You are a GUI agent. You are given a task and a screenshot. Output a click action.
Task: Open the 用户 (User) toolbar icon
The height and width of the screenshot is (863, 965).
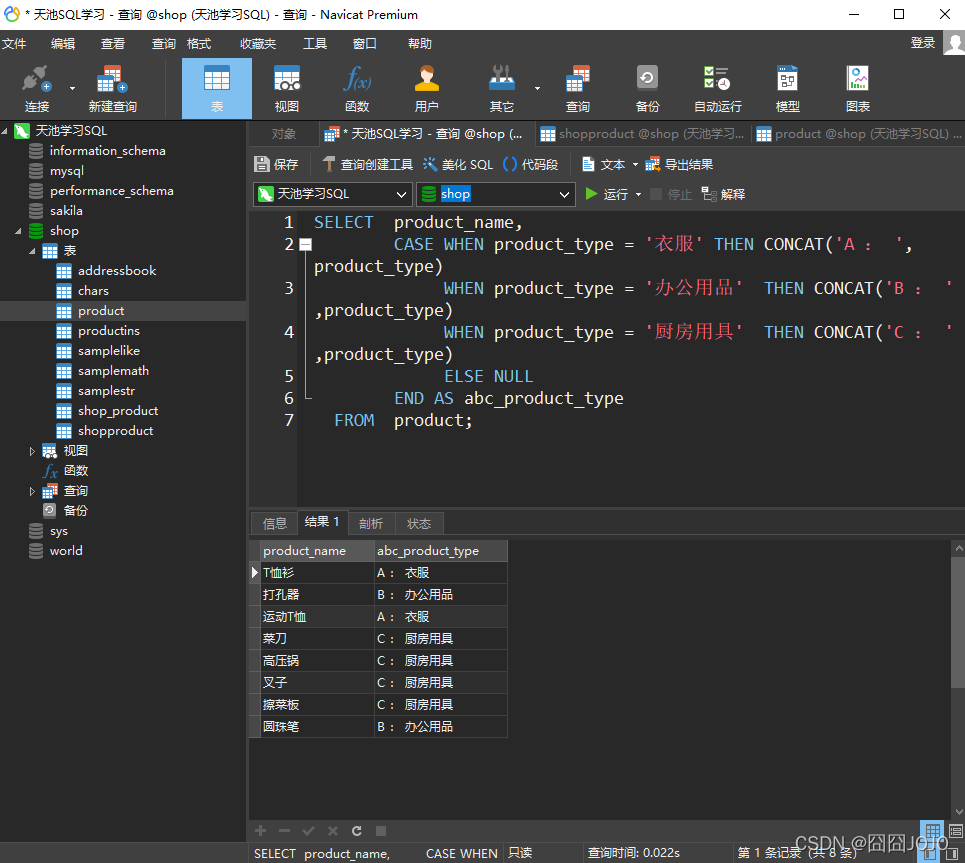426,89
